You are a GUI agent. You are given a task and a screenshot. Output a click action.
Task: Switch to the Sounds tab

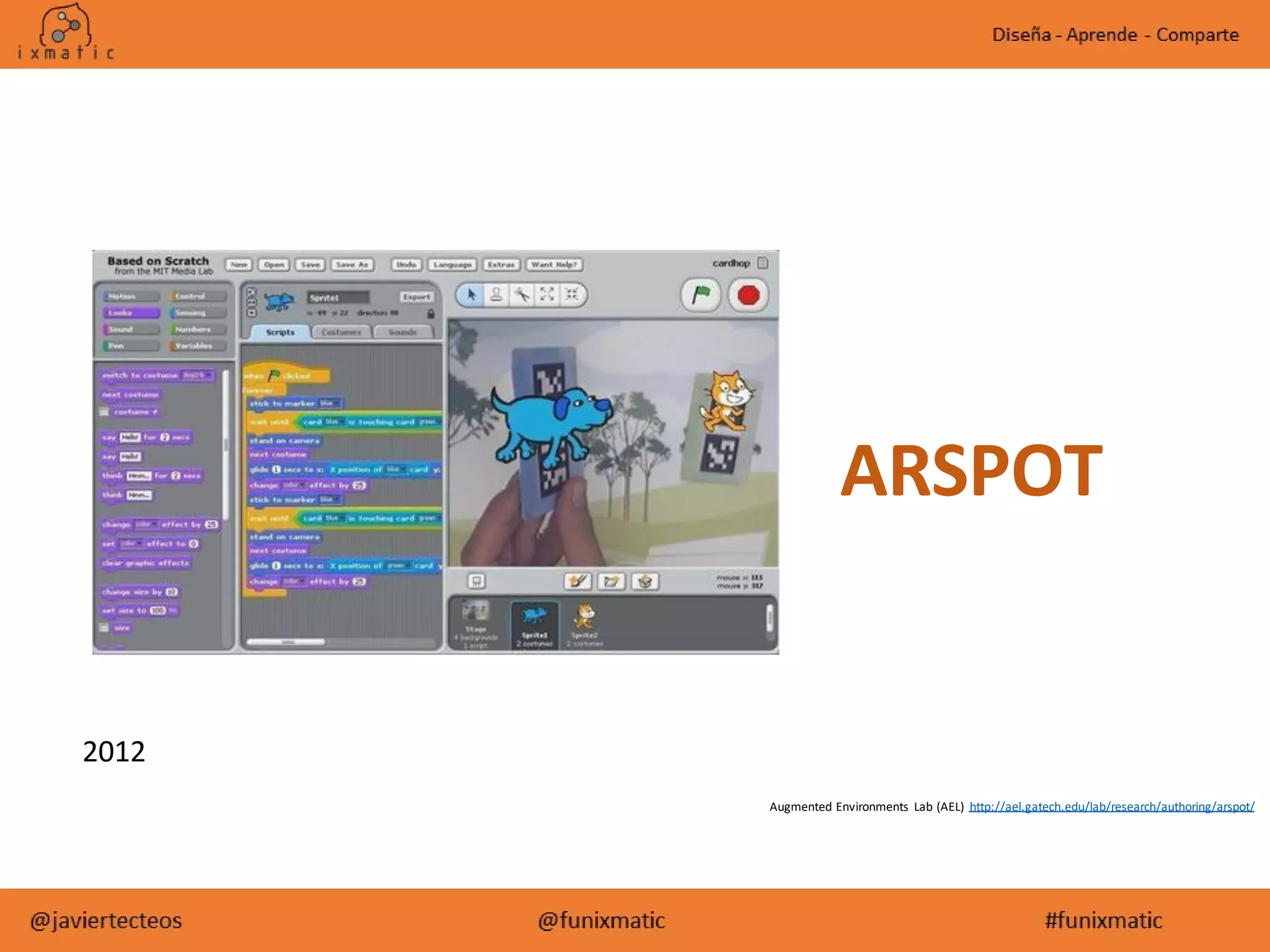pyautogui.click(x=402, y=332)
